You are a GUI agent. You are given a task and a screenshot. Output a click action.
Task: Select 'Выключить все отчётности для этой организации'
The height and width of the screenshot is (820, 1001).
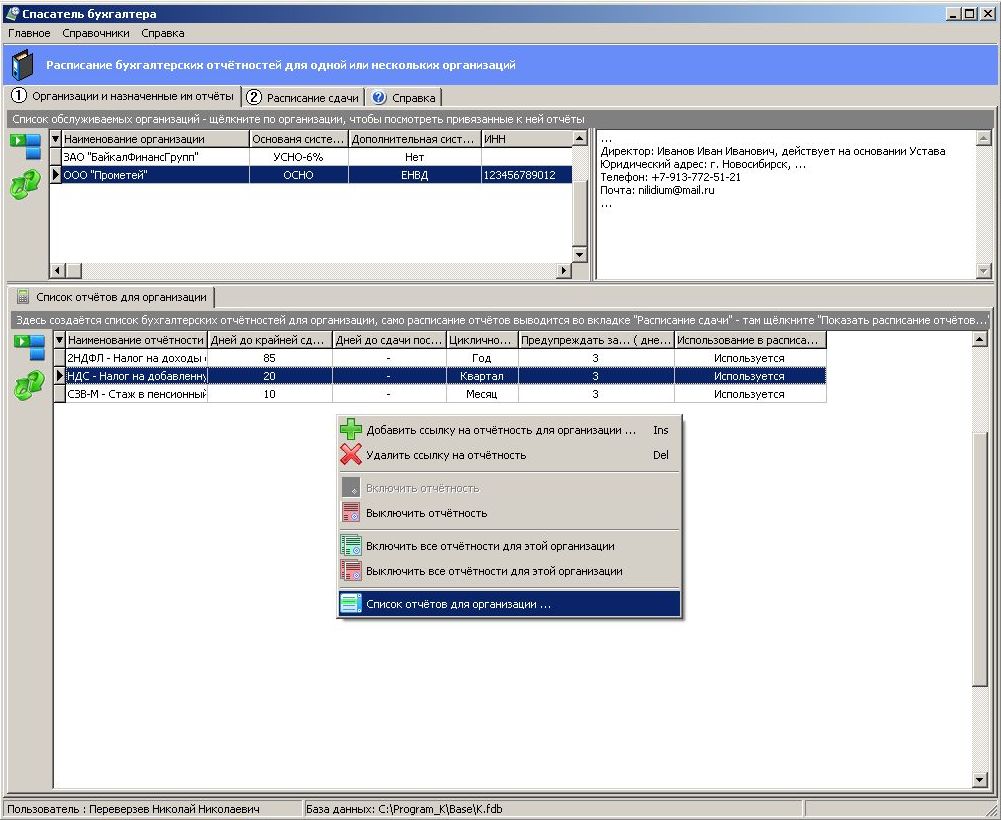[494, 571]
